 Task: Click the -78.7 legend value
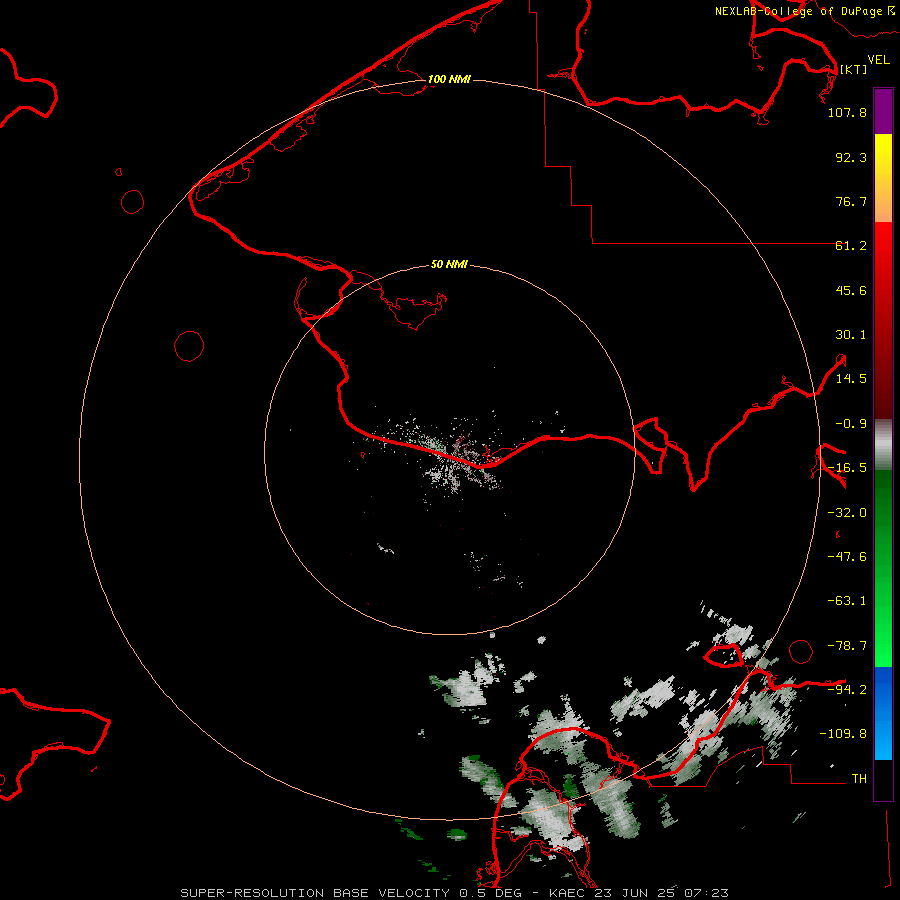(x=847, y=646)
